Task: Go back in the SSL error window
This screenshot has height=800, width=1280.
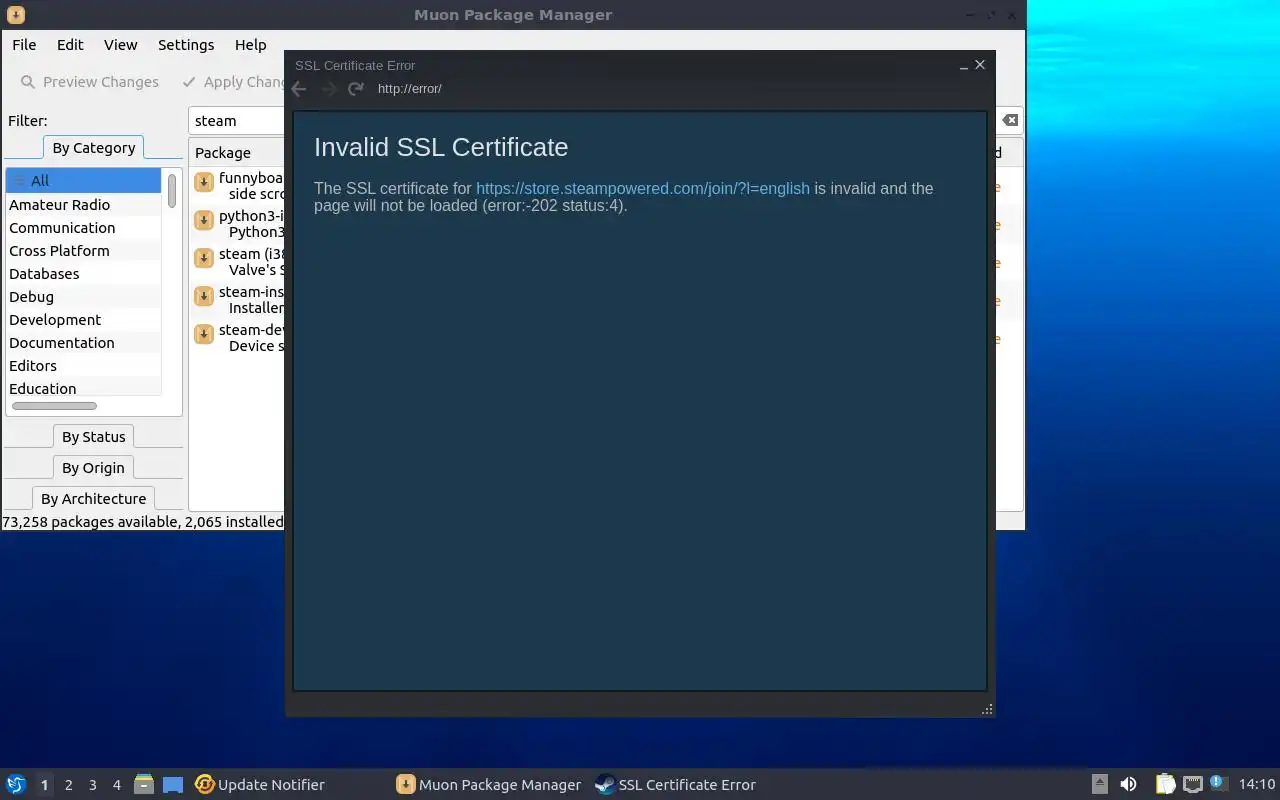Action: pyautogui.click(x=299, y=89)
